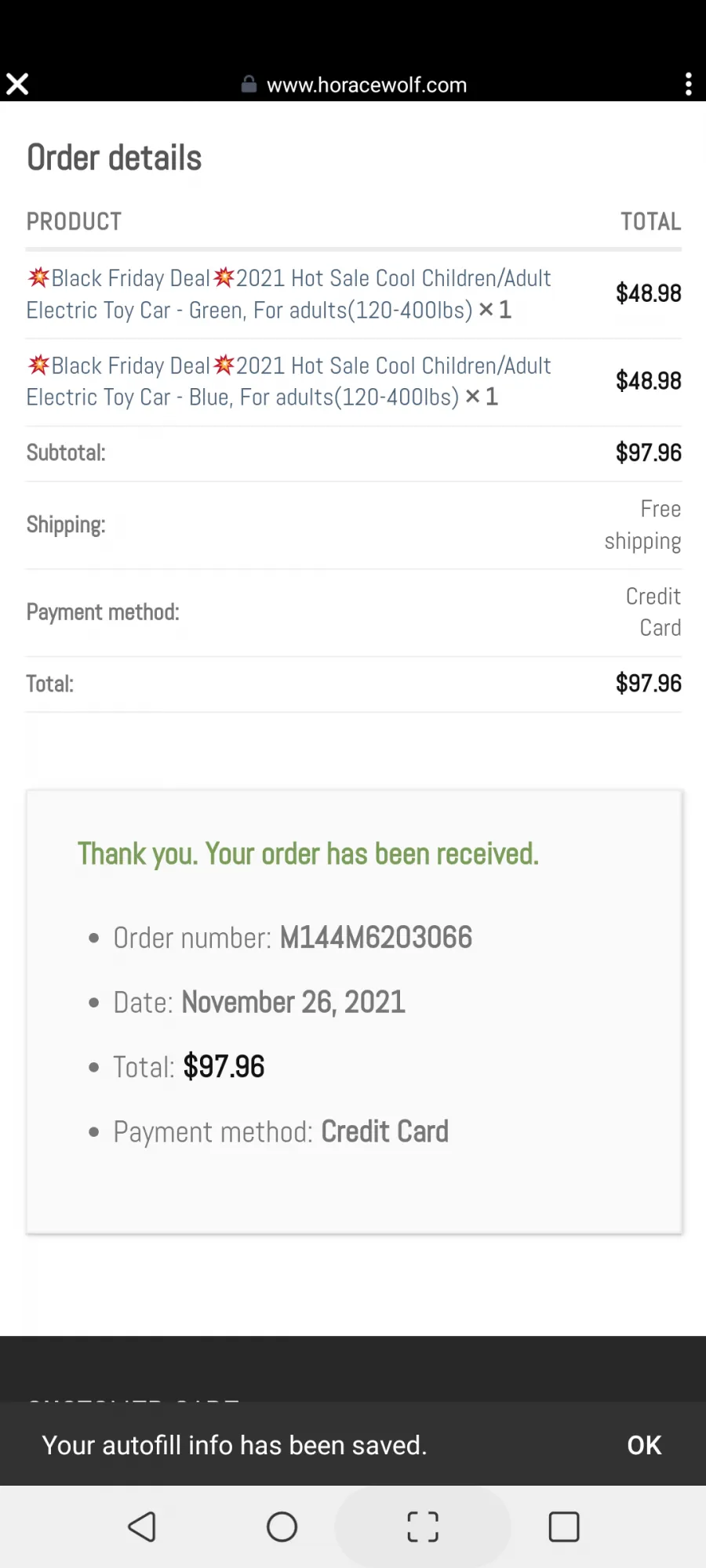Viewport: 706px width, 1568px height.
Task: Tap the Green toy car price $48.98
Action: [x=648, y=293]
